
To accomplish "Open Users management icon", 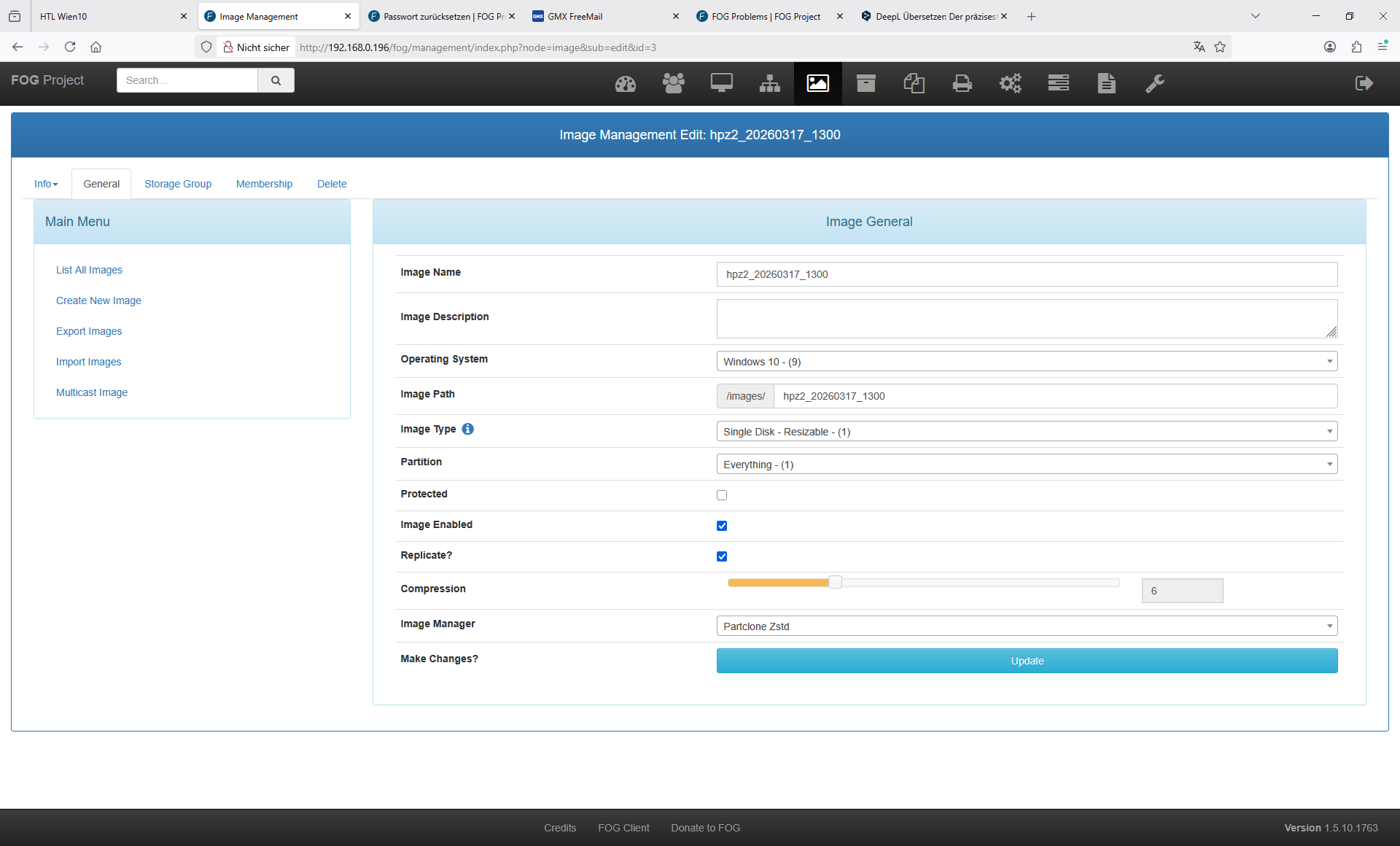I will (673, 84).
